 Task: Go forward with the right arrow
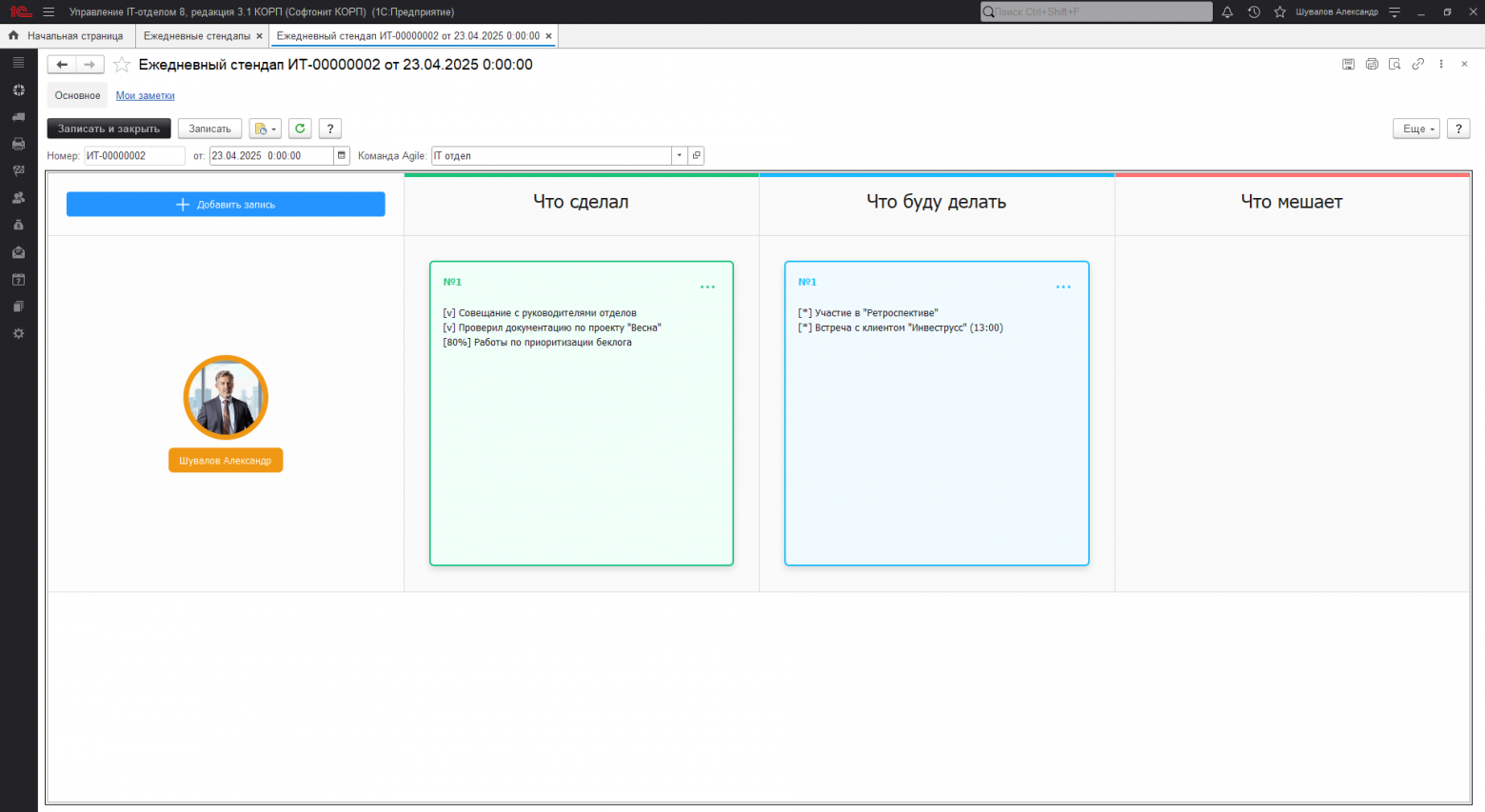tap(89, 65)
